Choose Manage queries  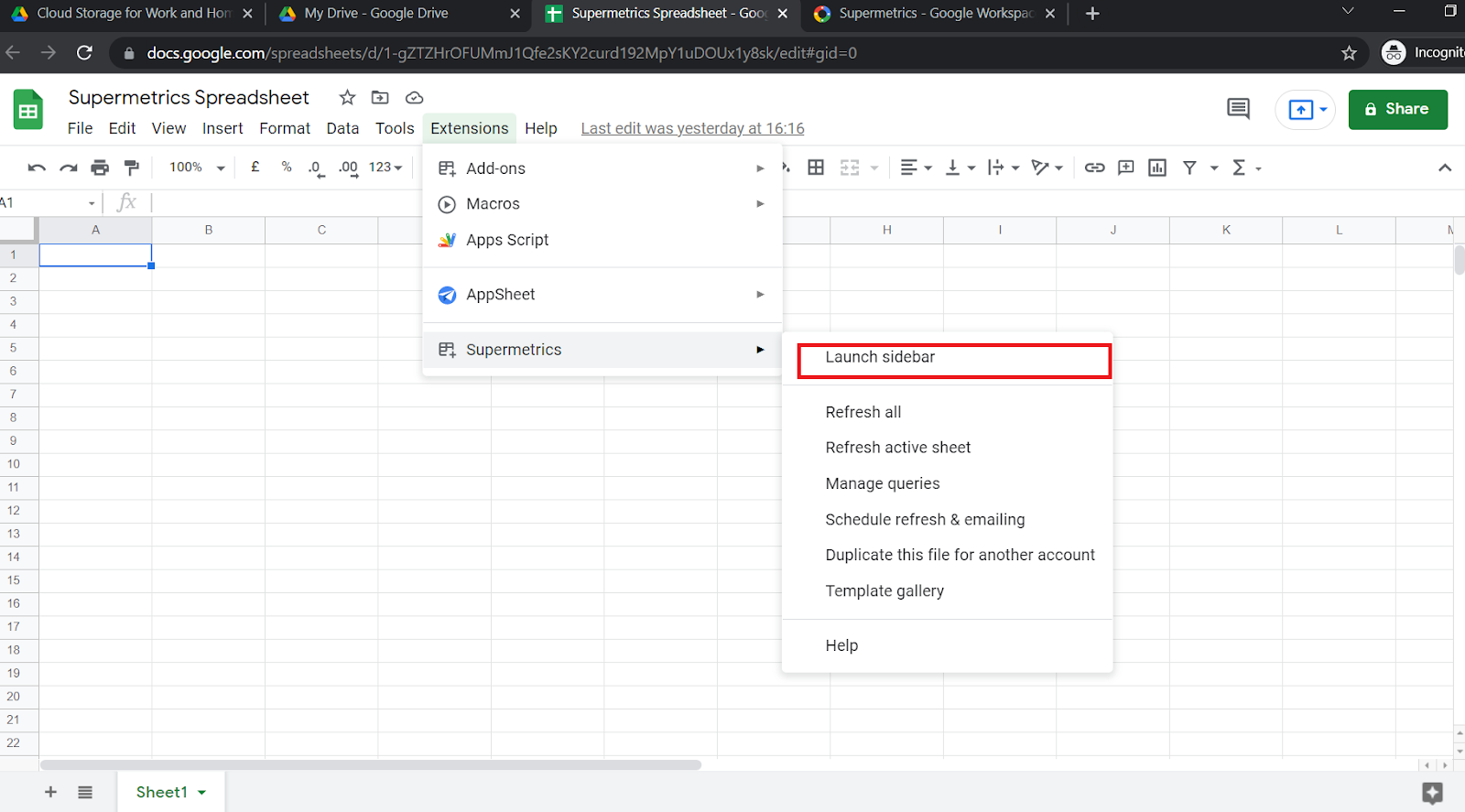click(x=948, y=483)
